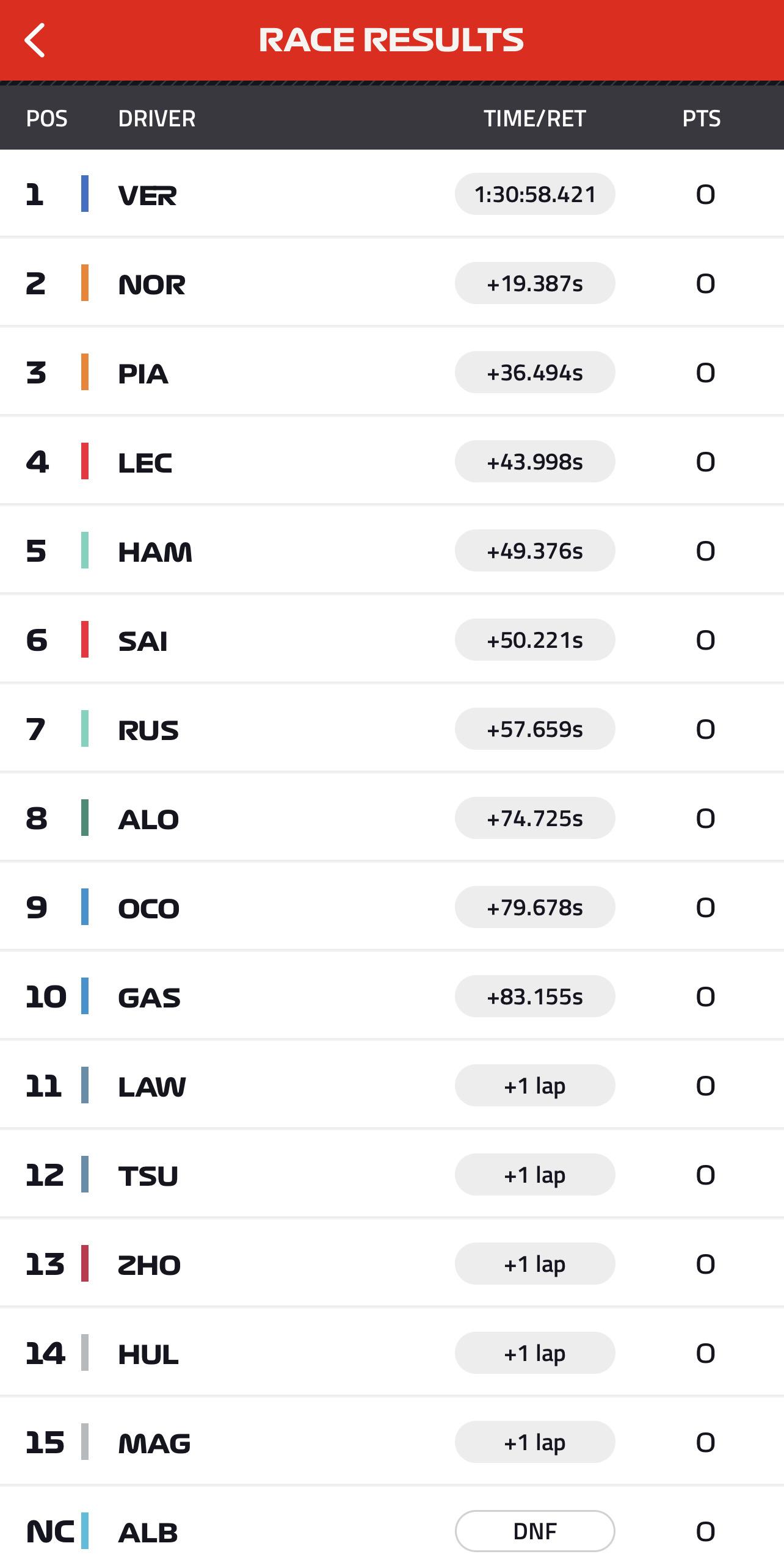Tap the 1:30:58.421 winning time pill

(x=534, y=194)
